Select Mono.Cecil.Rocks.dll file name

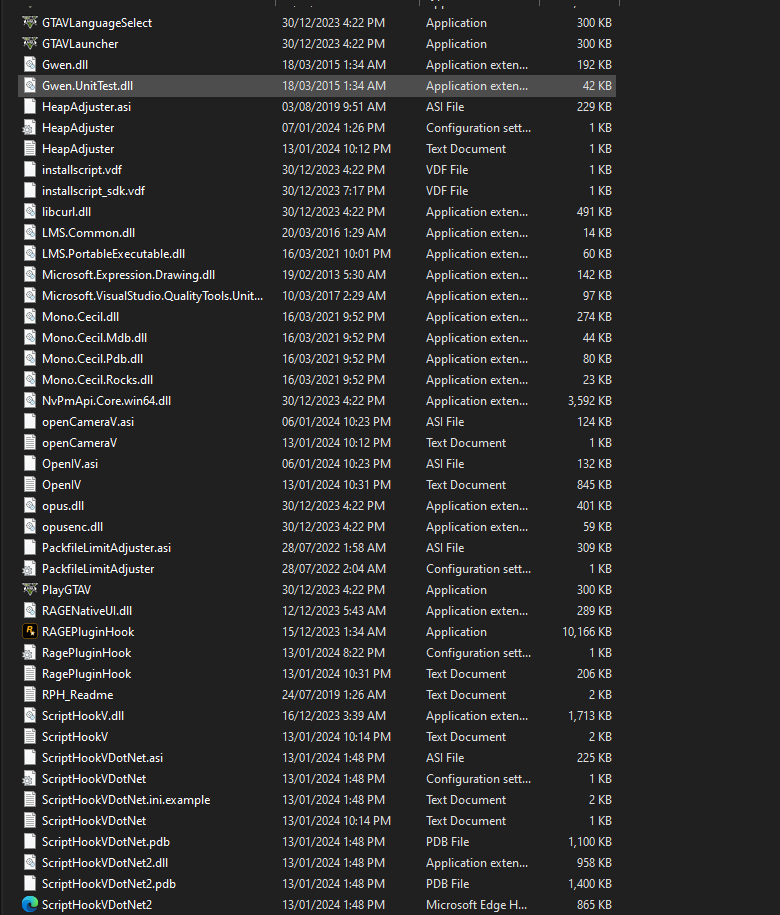coord(97,380)
